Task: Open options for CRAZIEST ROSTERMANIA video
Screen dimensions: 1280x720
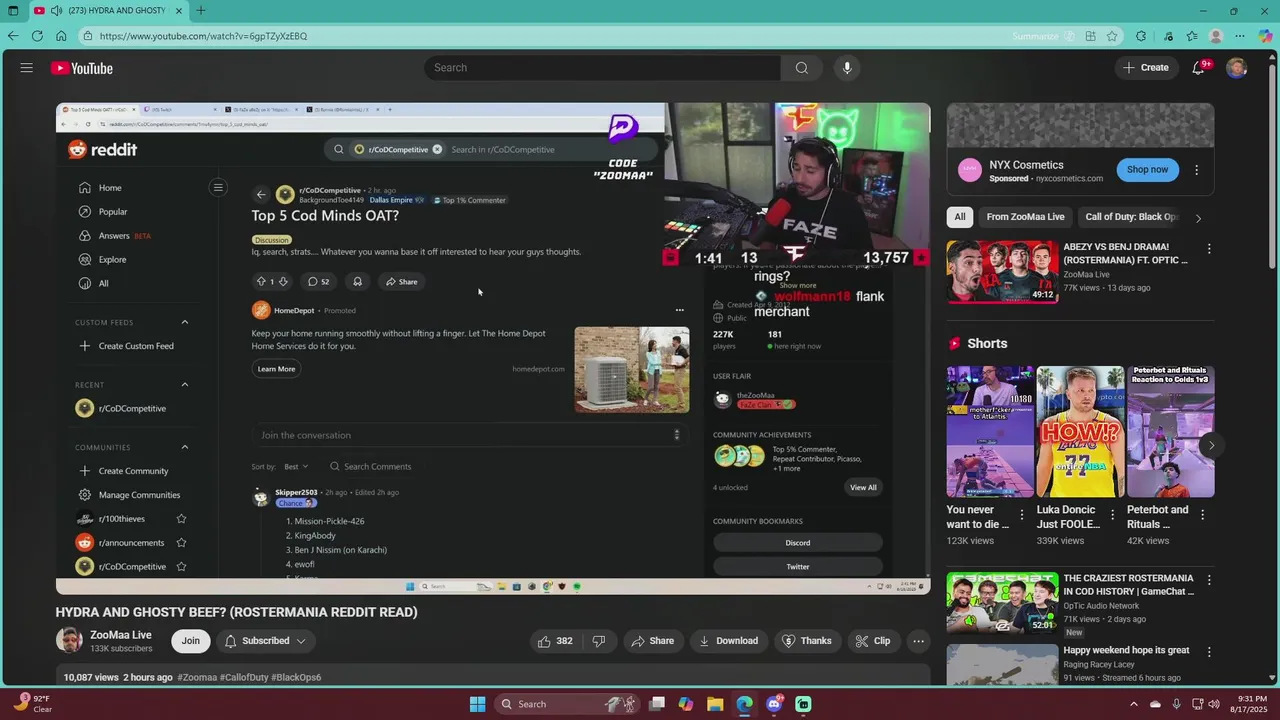Action: coord(1209,580)
